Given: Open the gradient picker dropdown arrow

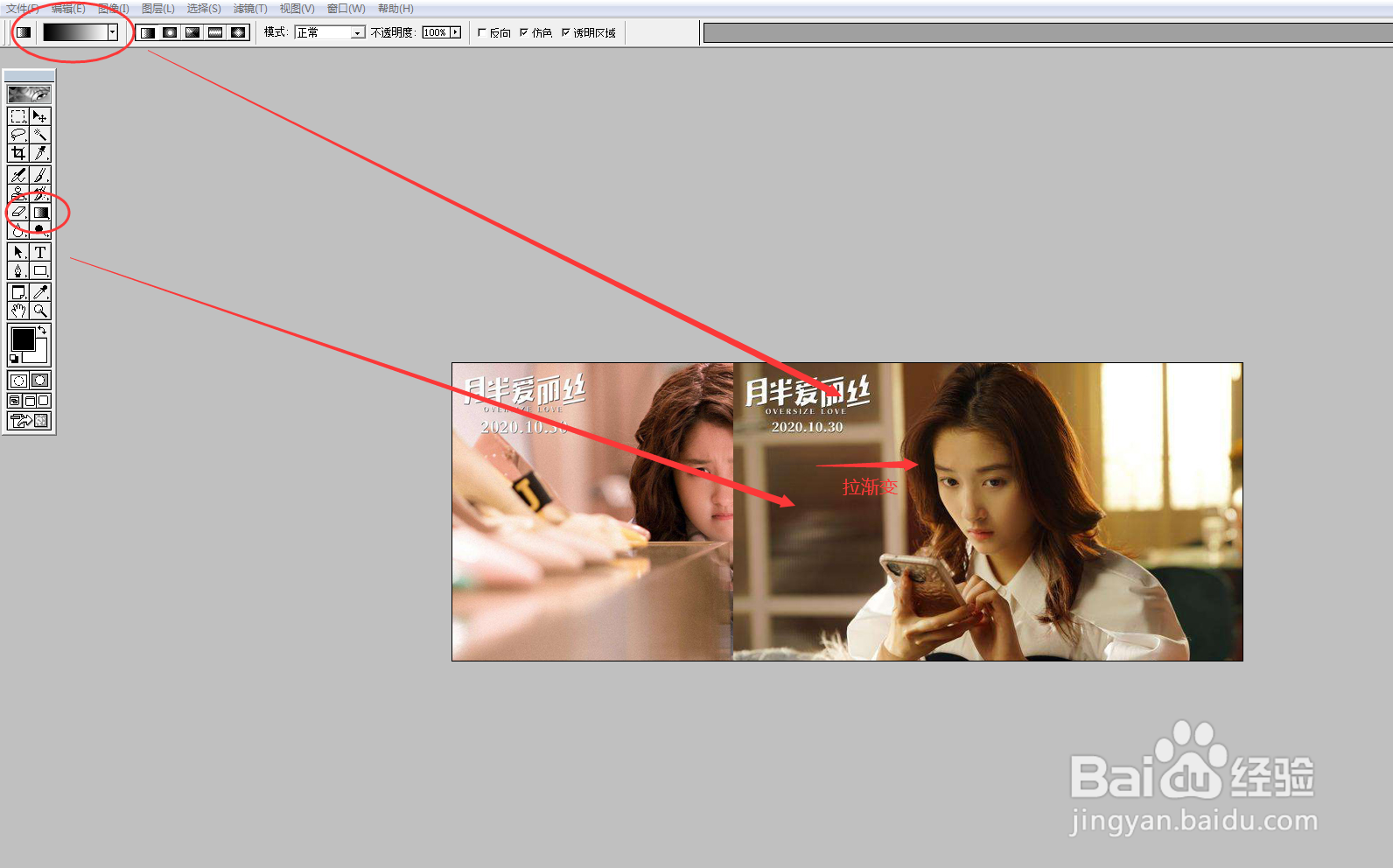Looking at the screenshot, I should tap(113, 32).
